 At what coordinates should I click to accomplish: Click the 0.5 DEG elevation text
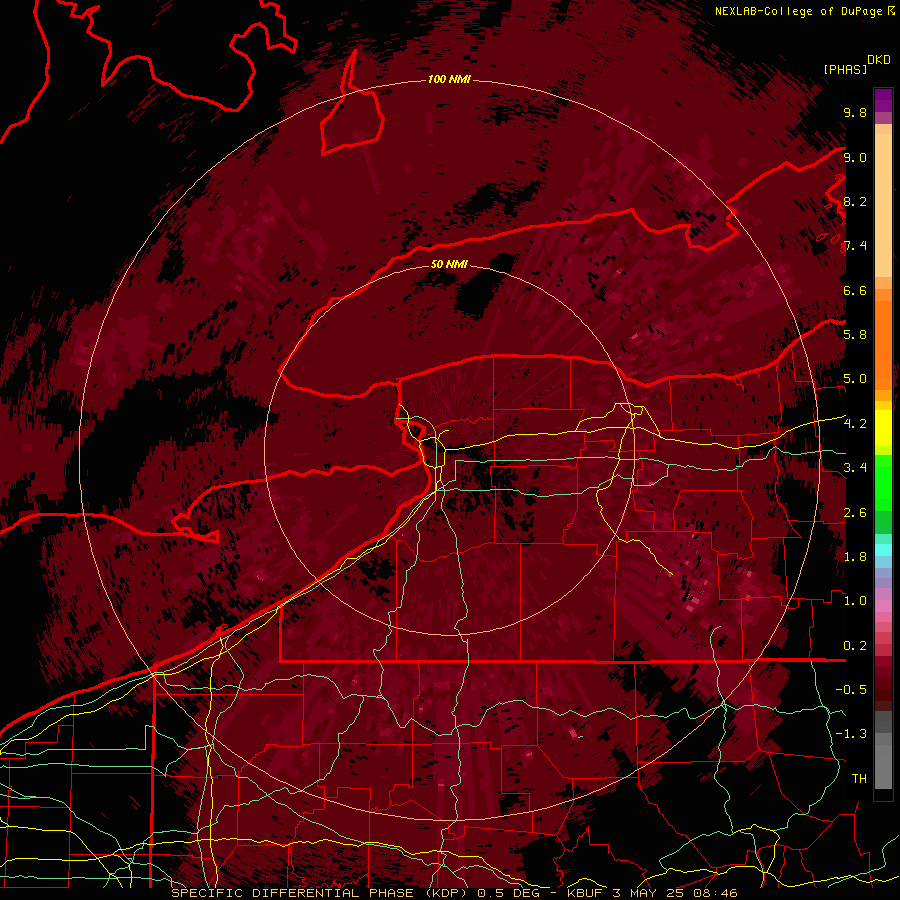pos(509,893)
